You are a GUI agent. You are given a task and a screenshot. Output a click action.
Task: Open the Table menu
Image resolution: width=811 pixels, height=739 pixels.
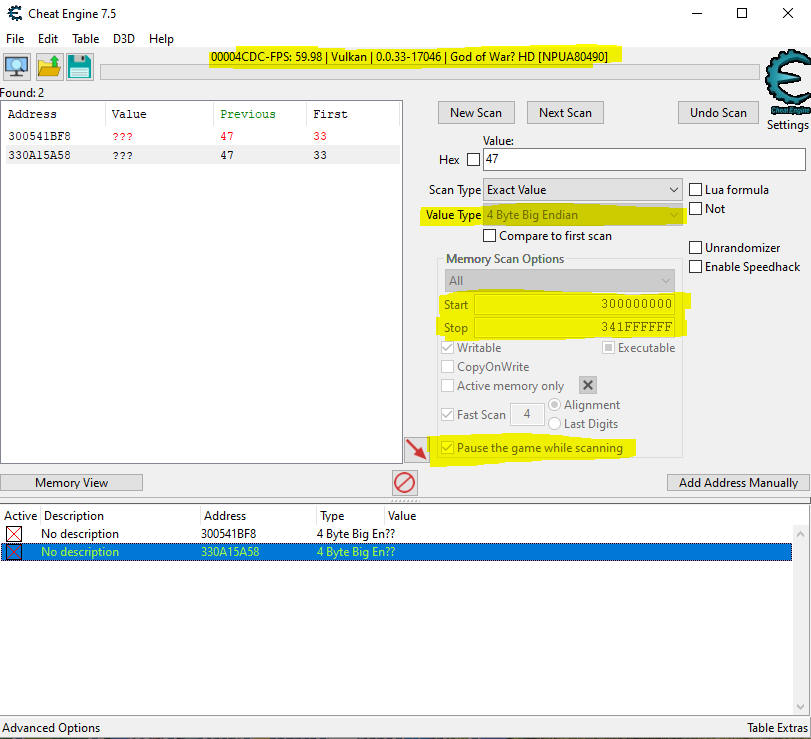click(85, 39)
